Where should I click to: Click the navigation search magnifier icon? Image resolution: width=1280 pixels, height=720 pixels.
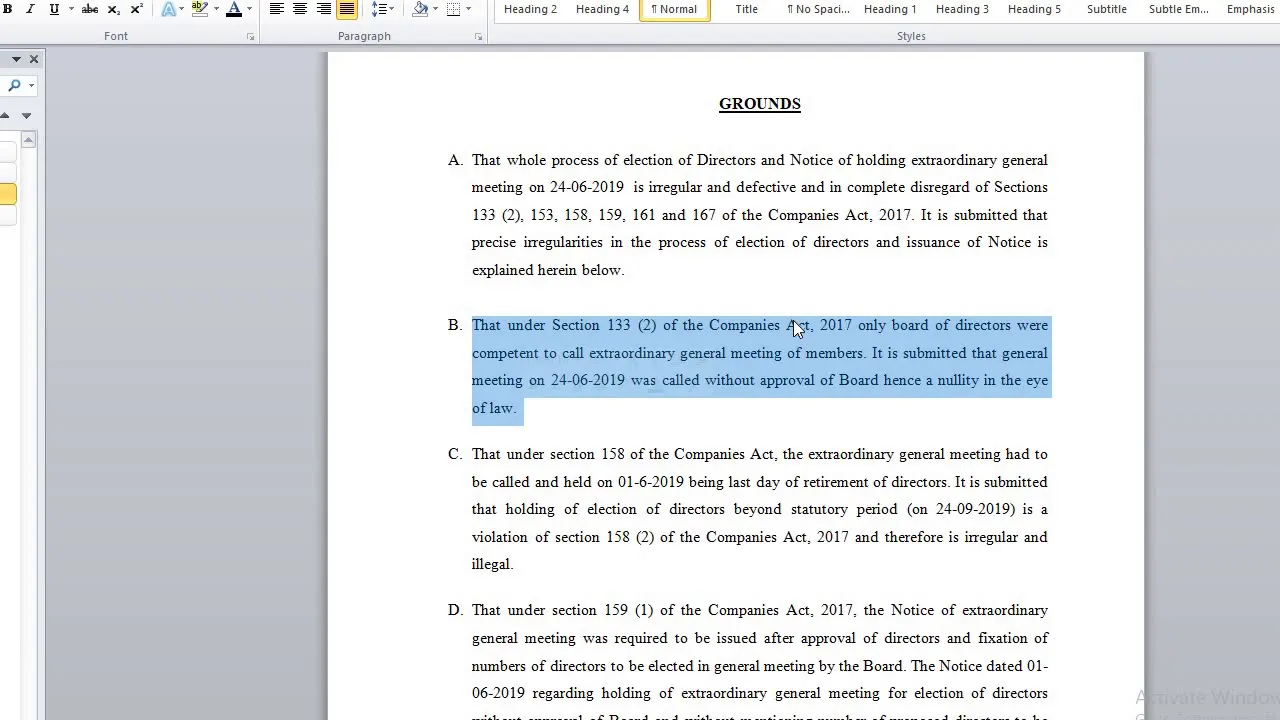point(14,86)
